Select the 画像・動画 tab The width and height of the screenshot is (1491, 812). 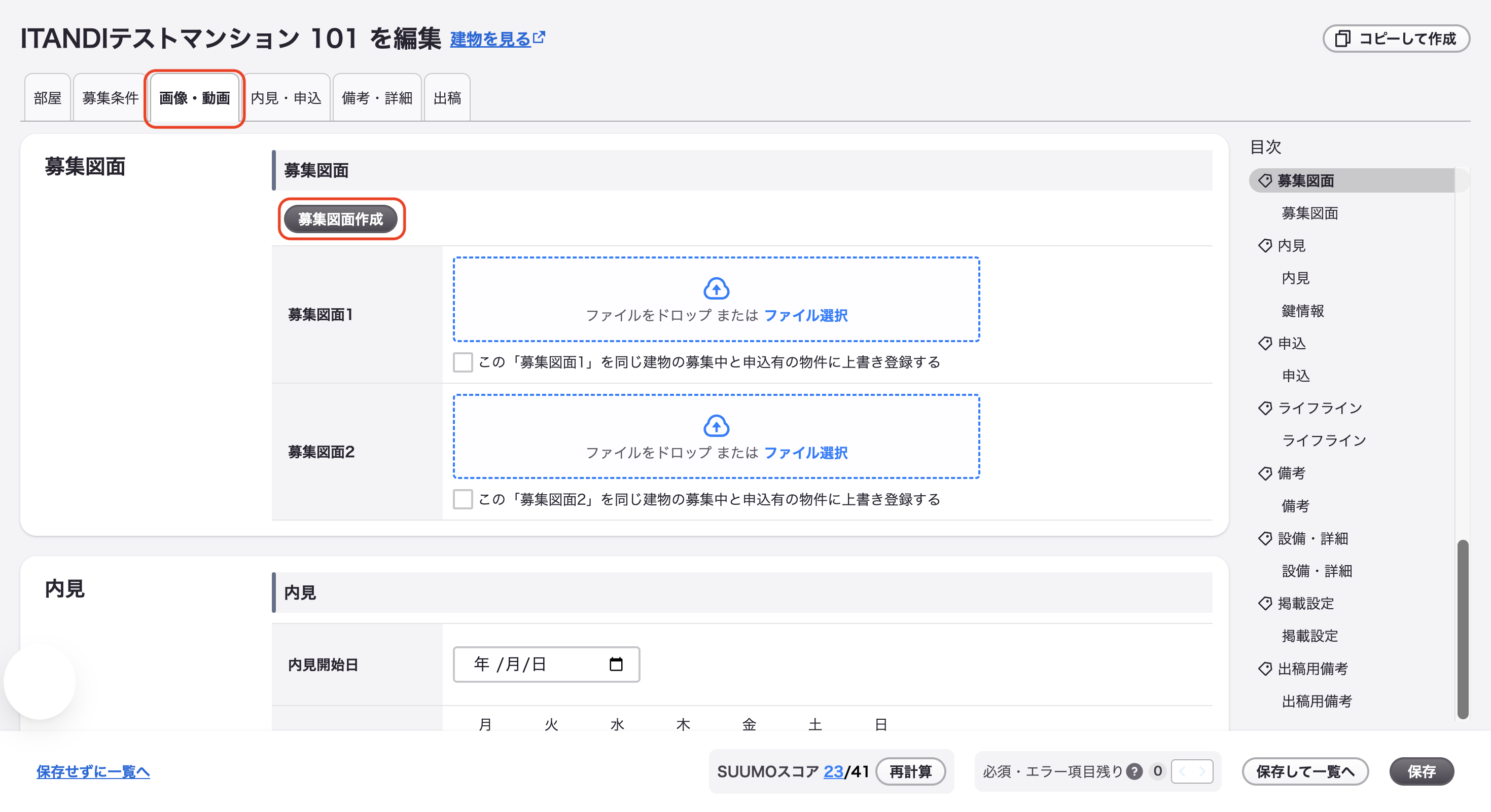point(194,98)
